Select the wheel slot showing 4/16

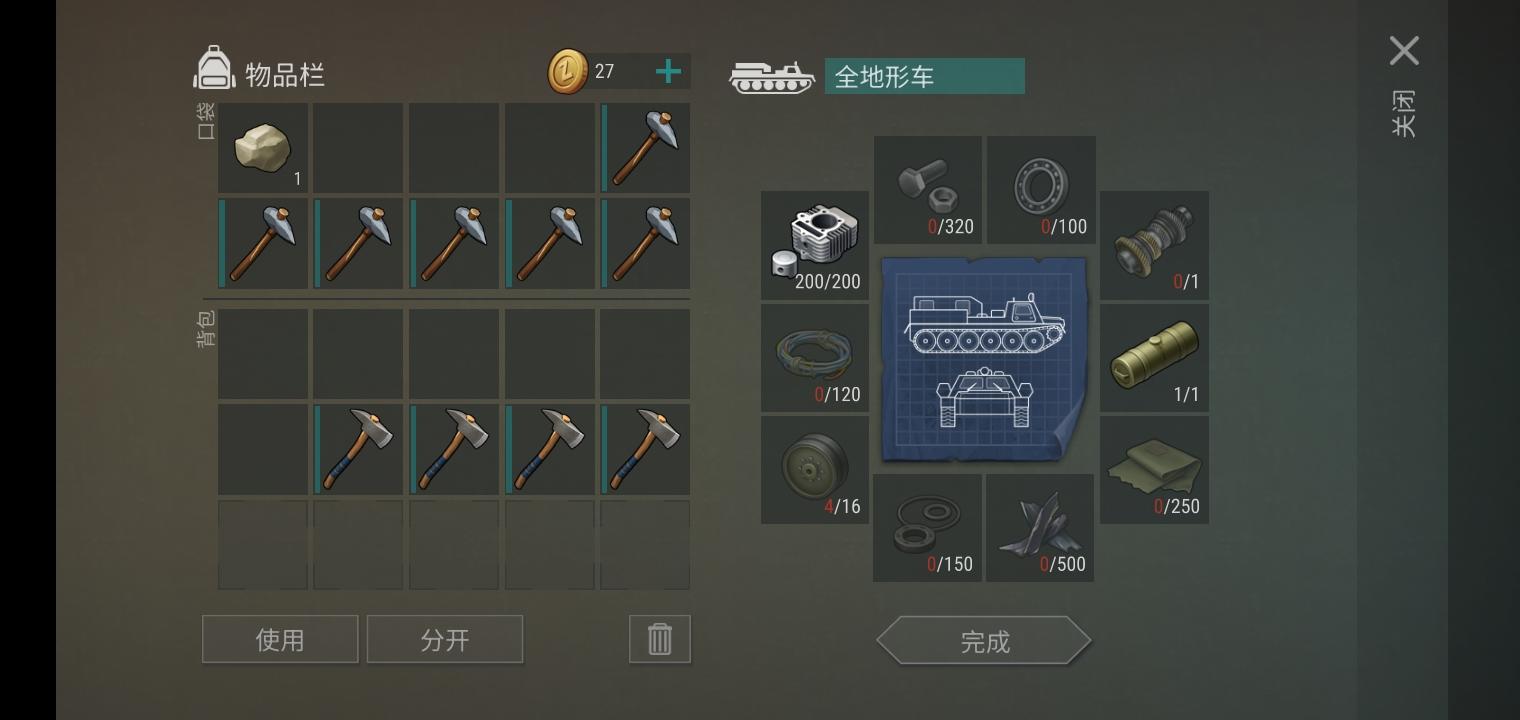(x=815, y=470)
